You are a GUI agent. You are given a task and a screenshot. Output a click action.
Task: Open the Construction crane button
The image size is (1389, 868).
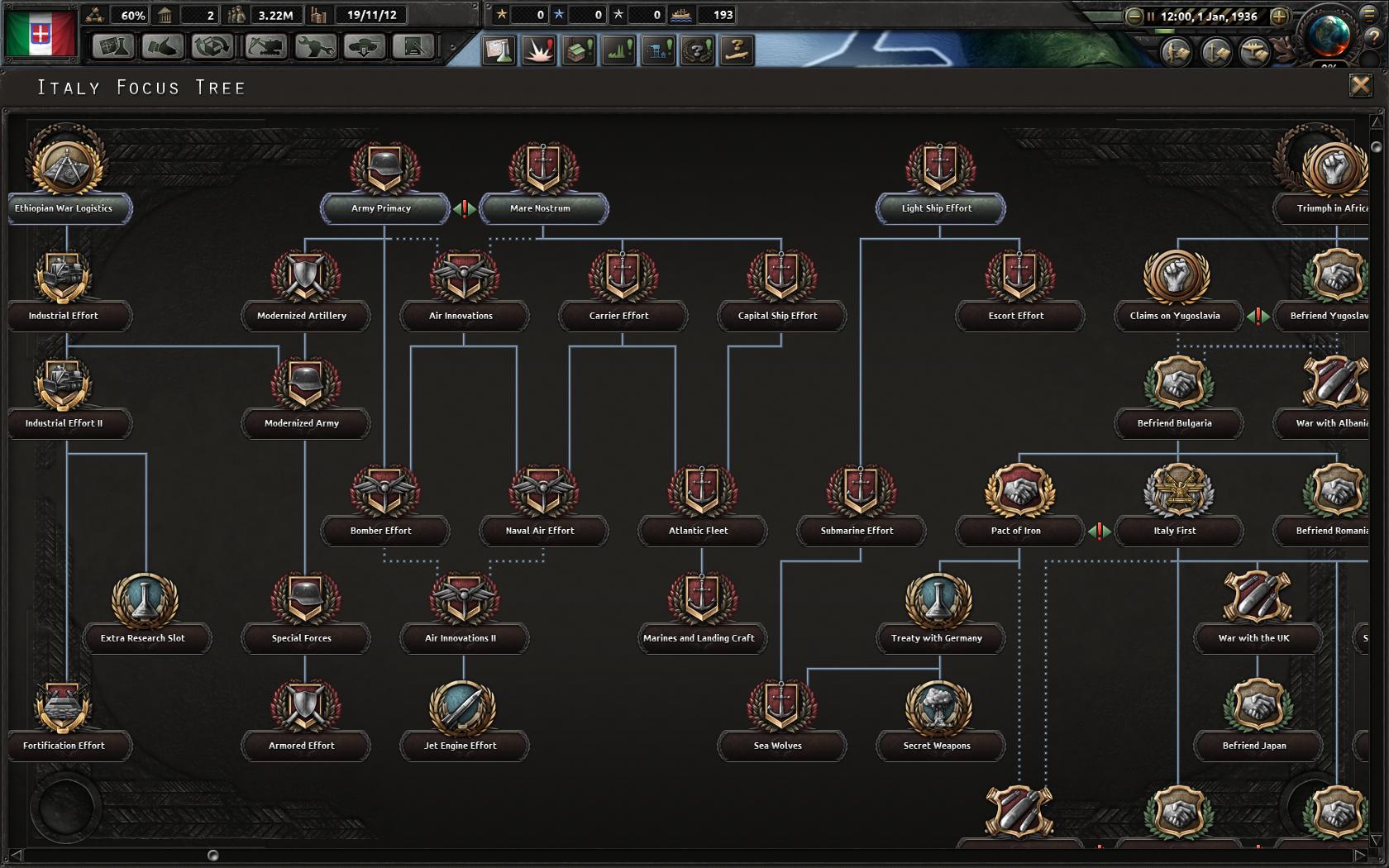point(266,46)
